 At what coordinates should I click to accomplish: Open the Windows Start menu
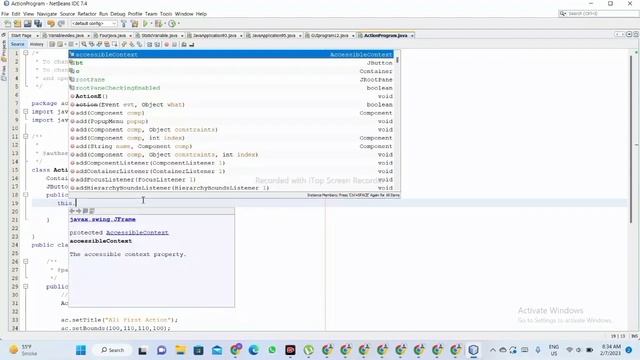click(x=81, y=350)
